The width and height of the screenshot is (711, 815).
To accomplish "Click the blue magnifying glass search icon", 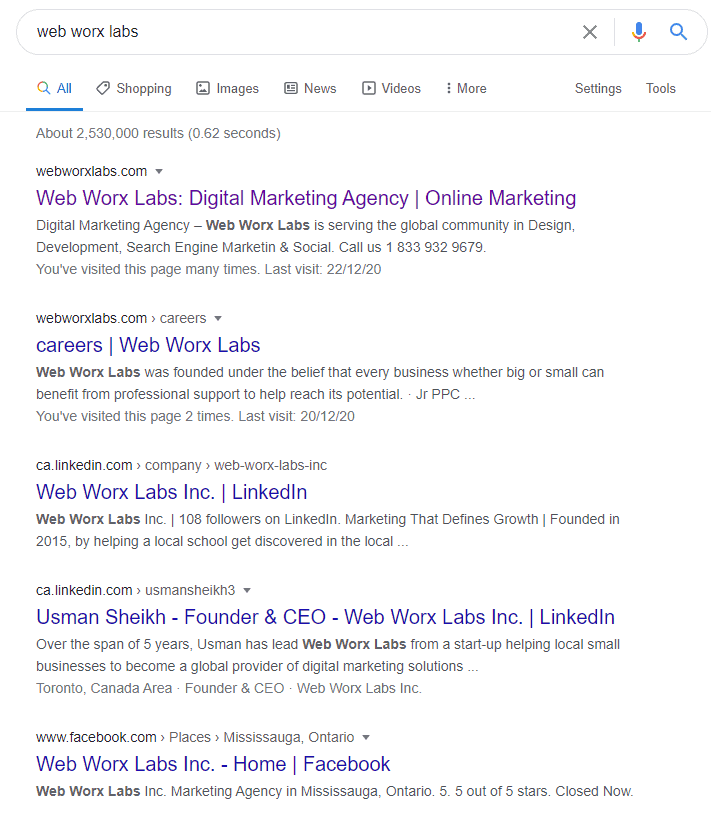I will [678, 32].
